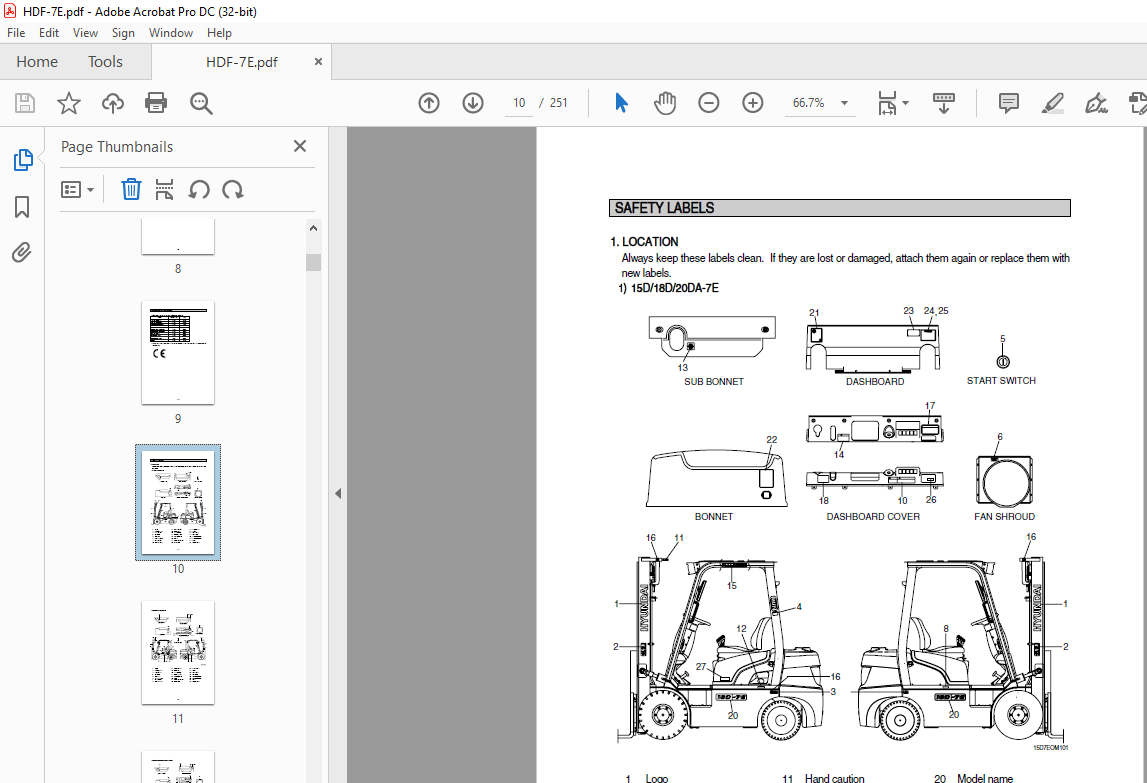Activate the Hand pan tool
Viewport: 1147px width, 783px height.
[x=665, y=103]
